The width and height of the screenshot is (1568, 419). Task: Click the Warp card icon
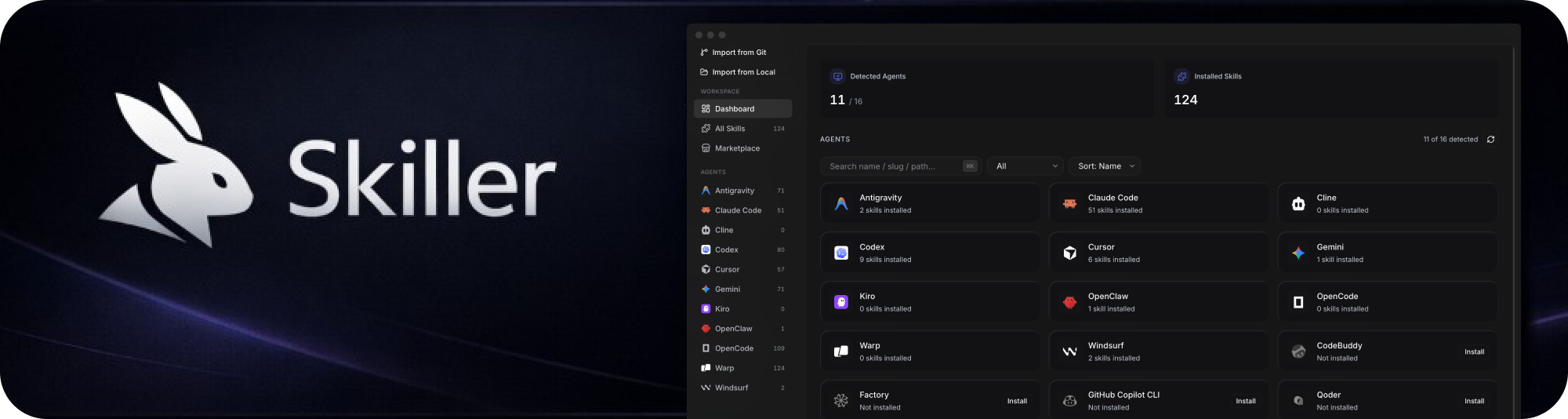tap(841, 352)
